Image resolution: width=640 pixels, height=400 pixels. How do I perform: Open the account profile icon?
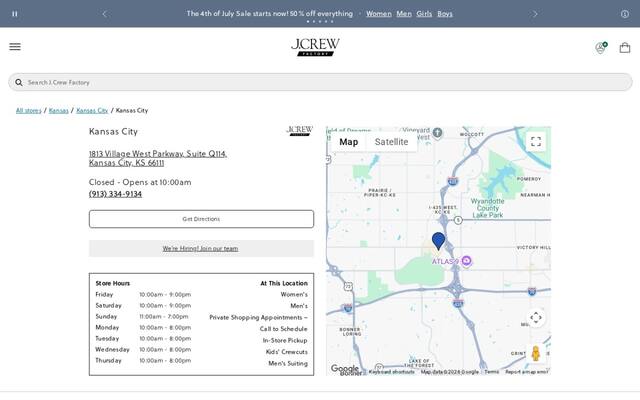(x=600, y=48)
